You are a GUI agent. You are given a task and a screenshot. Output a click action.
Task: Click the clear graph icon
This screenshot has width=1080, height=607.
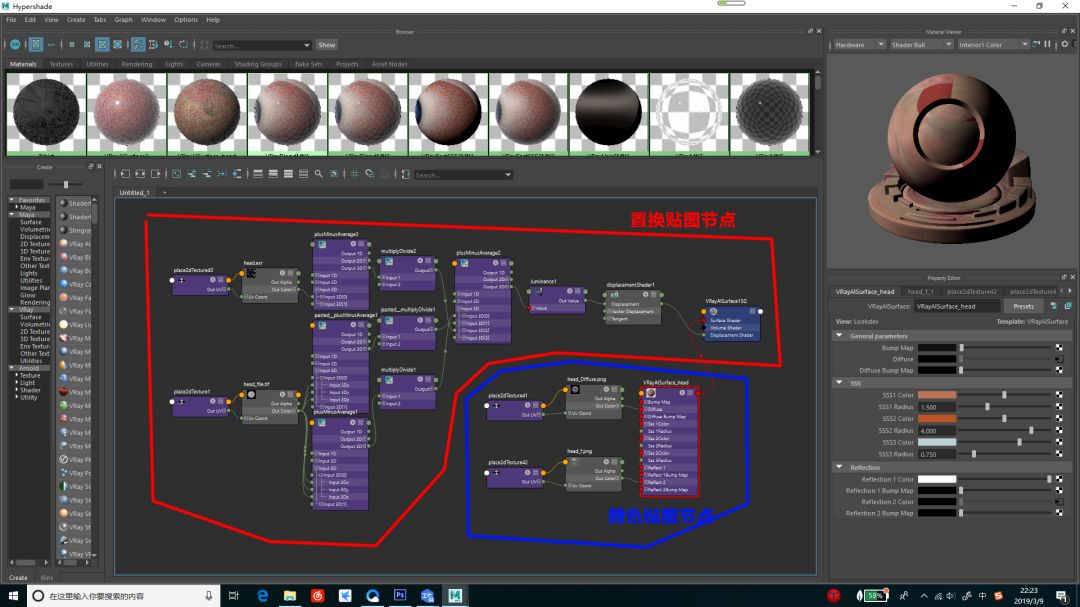coord(176,174)
